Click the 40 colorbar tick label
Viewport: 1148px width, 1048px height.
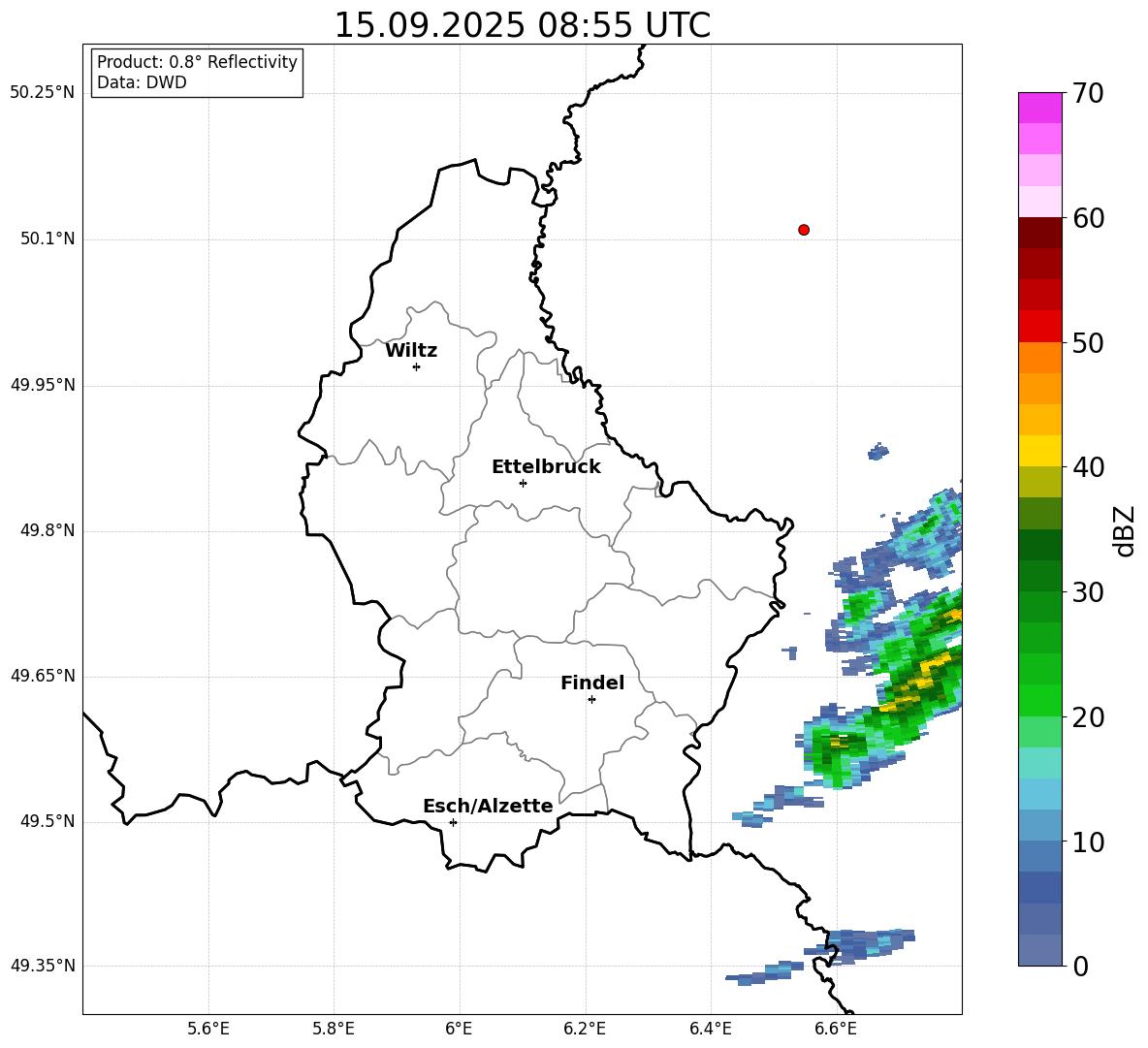tap(1089, 467)
